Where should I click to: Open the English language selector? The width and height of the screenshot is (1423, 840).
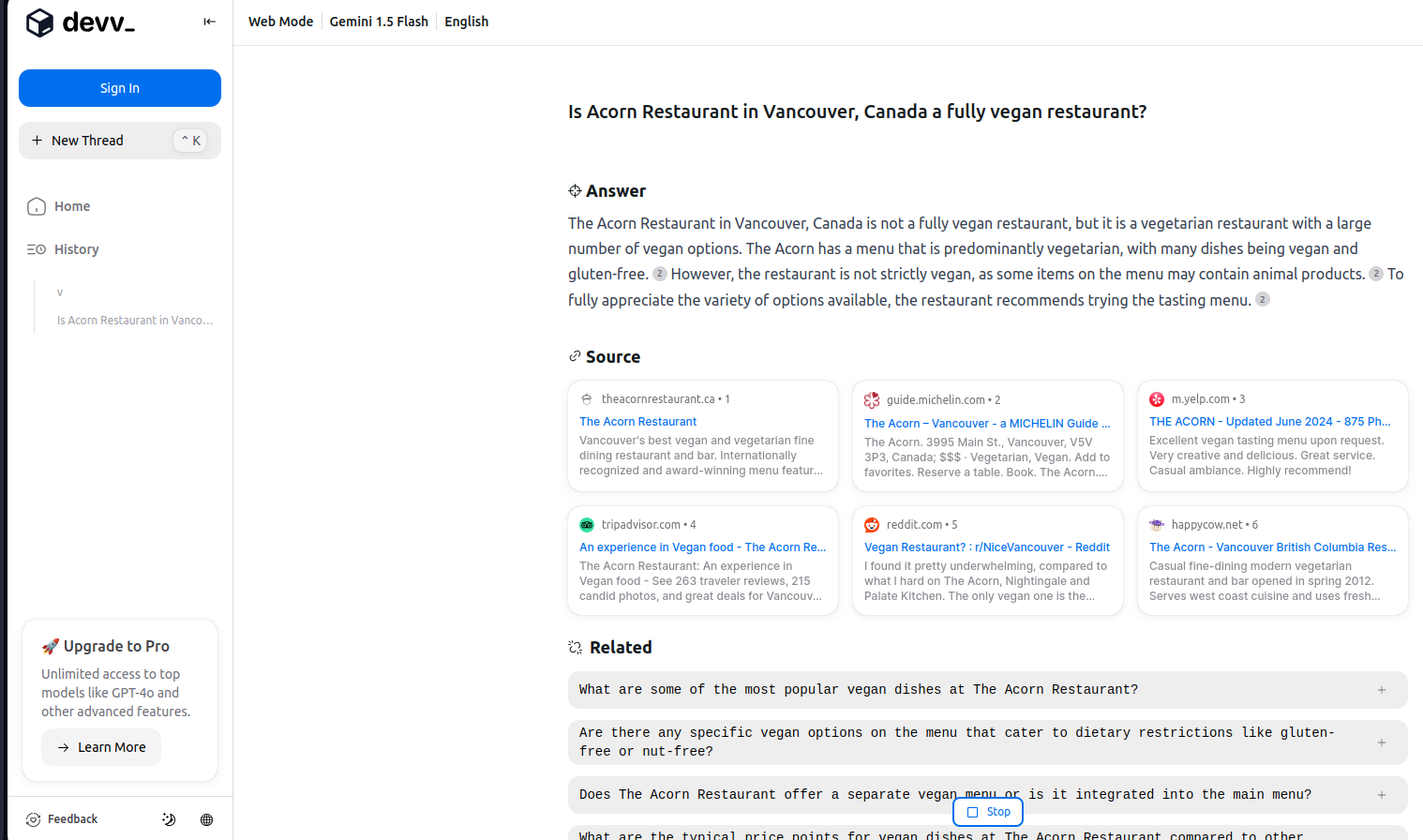point(466,22)
